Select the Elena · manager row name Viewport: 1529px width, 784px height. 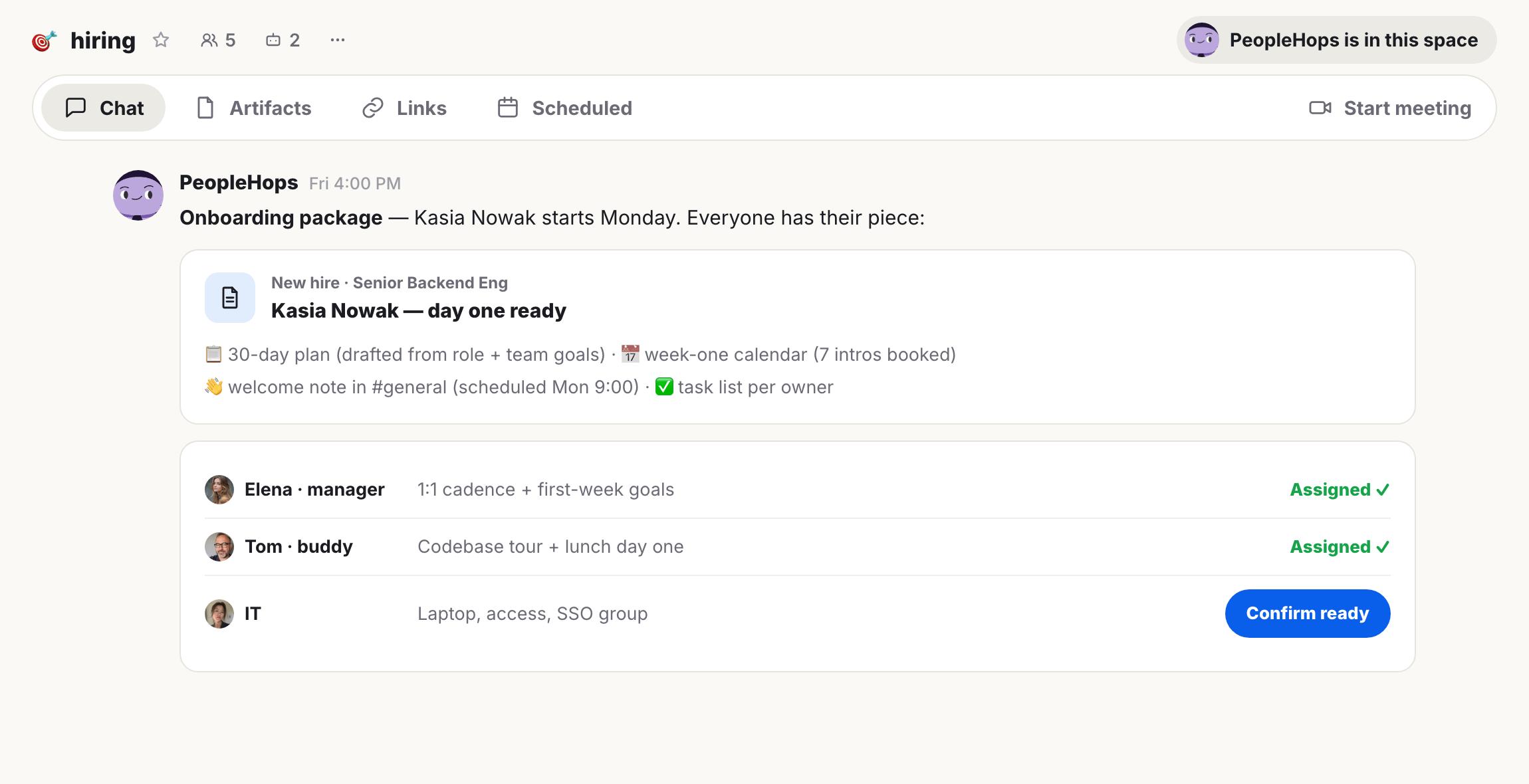click(x=314, y=490)
